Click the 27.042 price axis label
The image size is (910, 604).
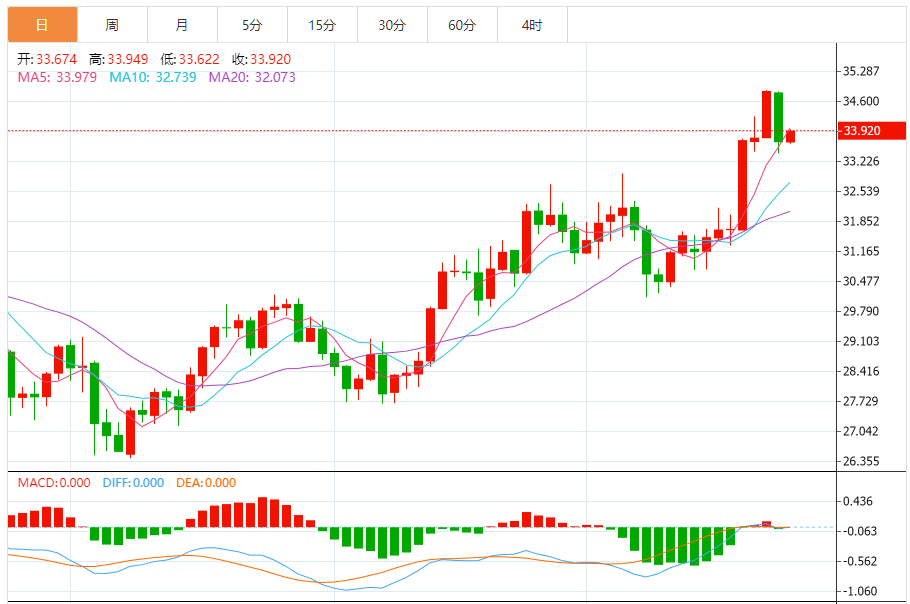(861, 431)
